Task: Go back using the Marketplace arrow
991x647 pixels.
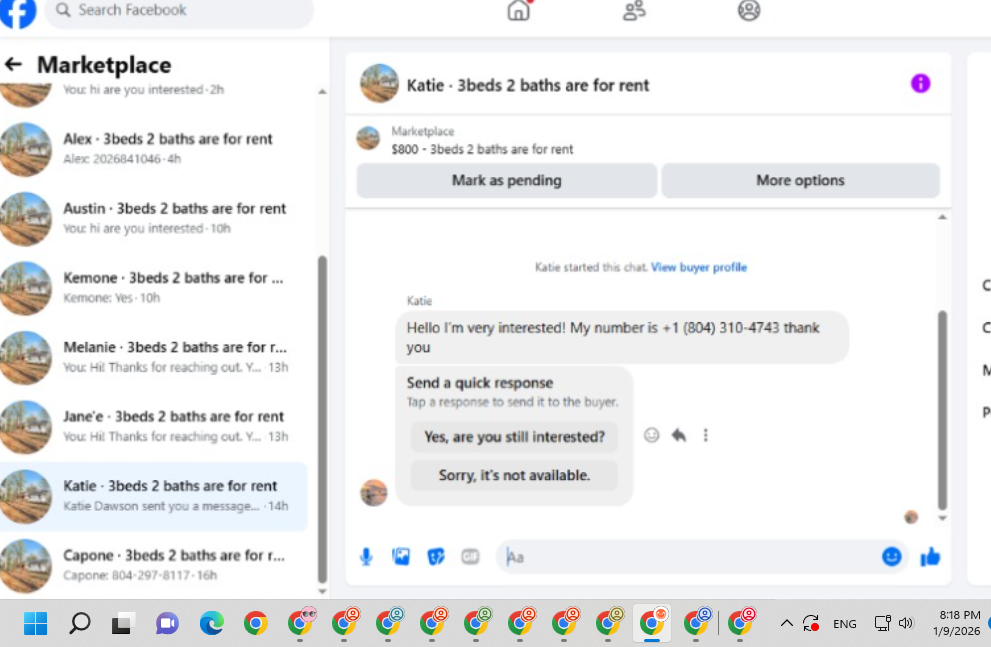Action: coord(13,64)
